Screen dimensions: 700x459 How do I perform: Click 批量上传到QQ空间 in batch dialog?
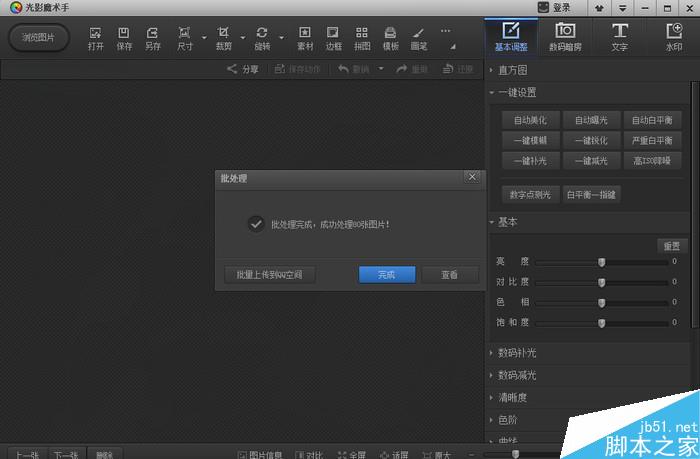tap(270, 275)
